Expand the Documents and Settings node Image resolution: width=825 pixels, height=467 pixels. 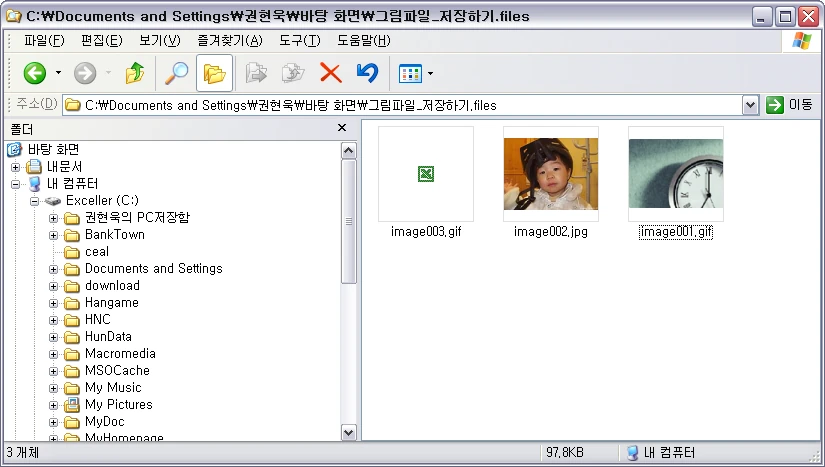(54, 269)
